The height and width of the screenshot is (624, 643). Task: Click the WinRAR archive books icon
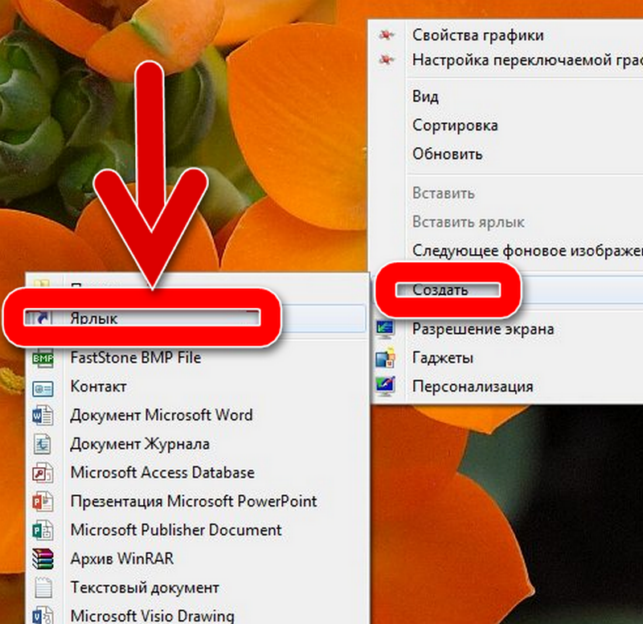tap(43, 559)
